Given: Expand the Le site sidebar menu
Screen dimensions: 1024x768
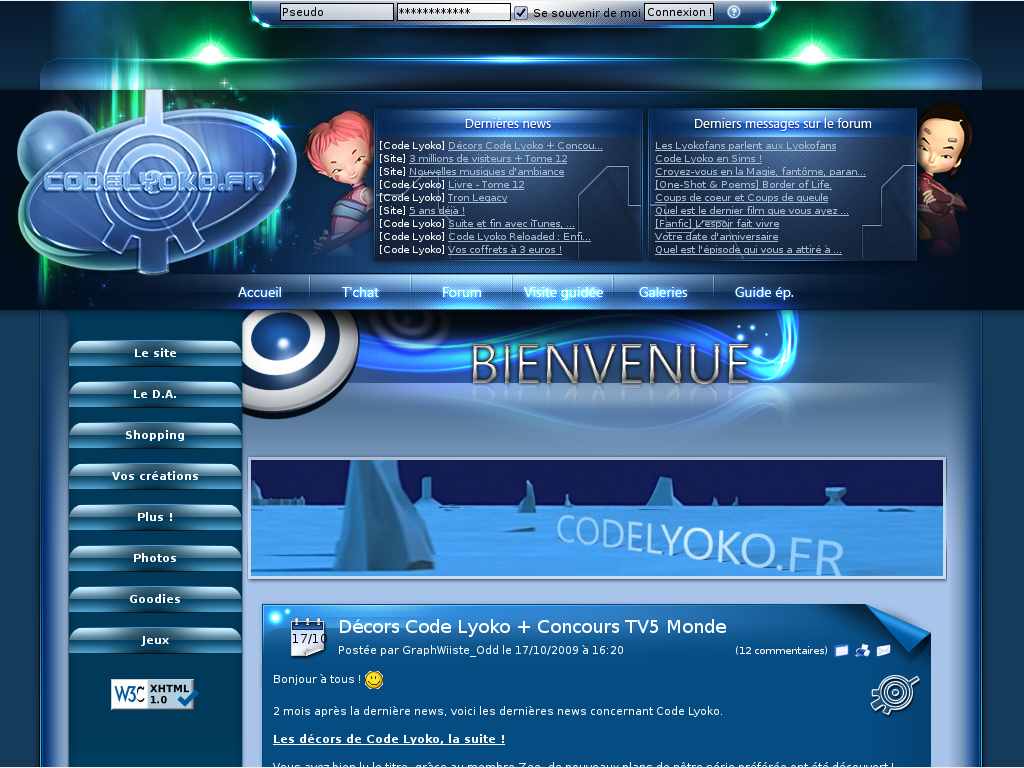Looking at the screenshot, I should tap(155, 353).
